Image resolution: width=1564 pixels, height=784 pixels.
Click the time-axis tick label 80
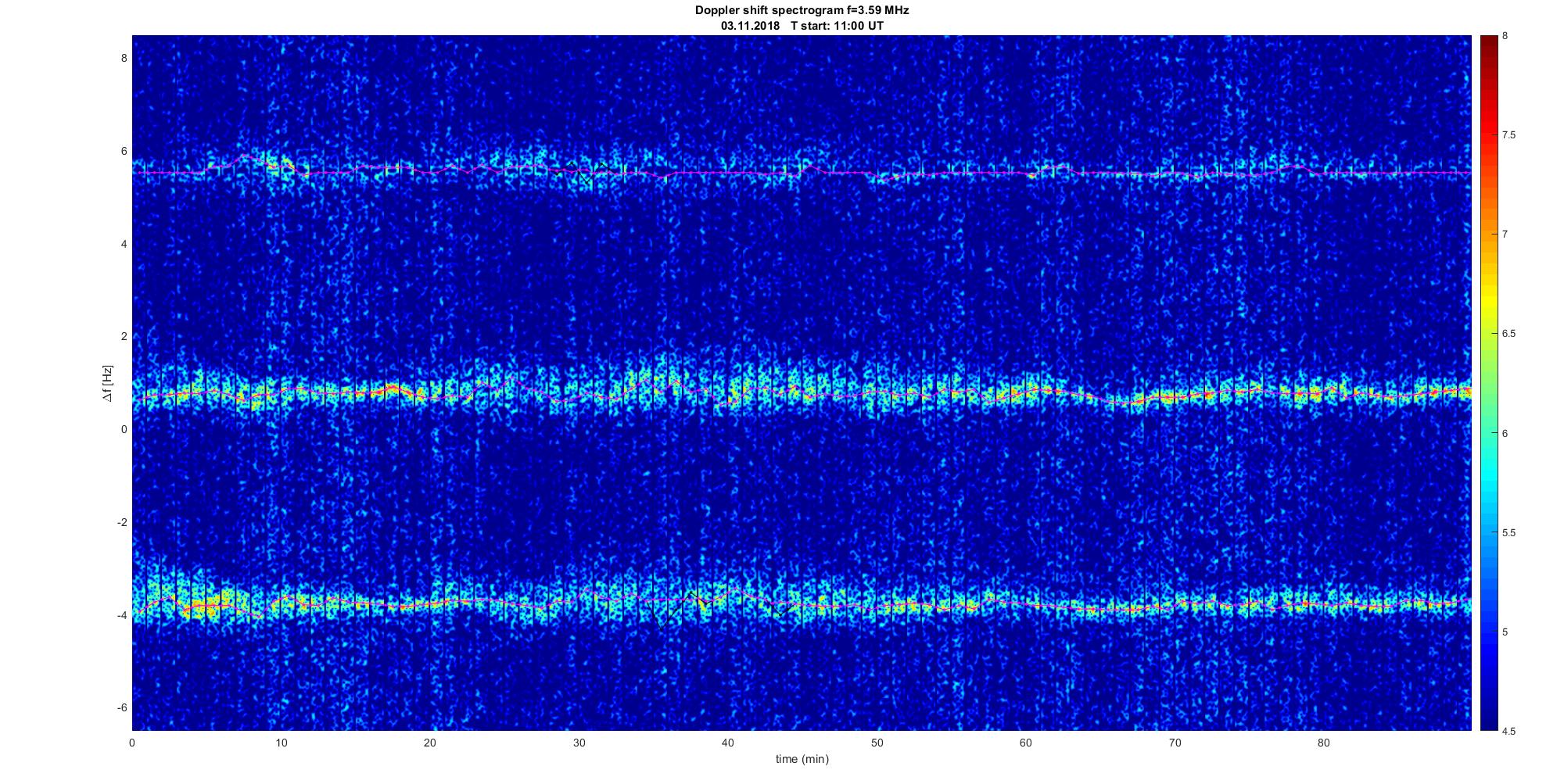(x=1323, y=743)
